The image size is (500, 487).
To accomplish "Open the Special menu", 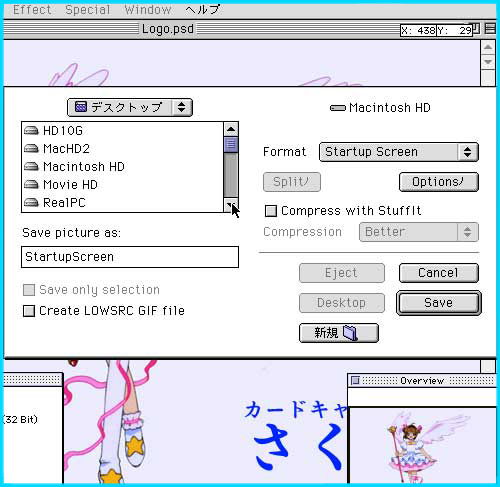I will [x=88, y=10].
